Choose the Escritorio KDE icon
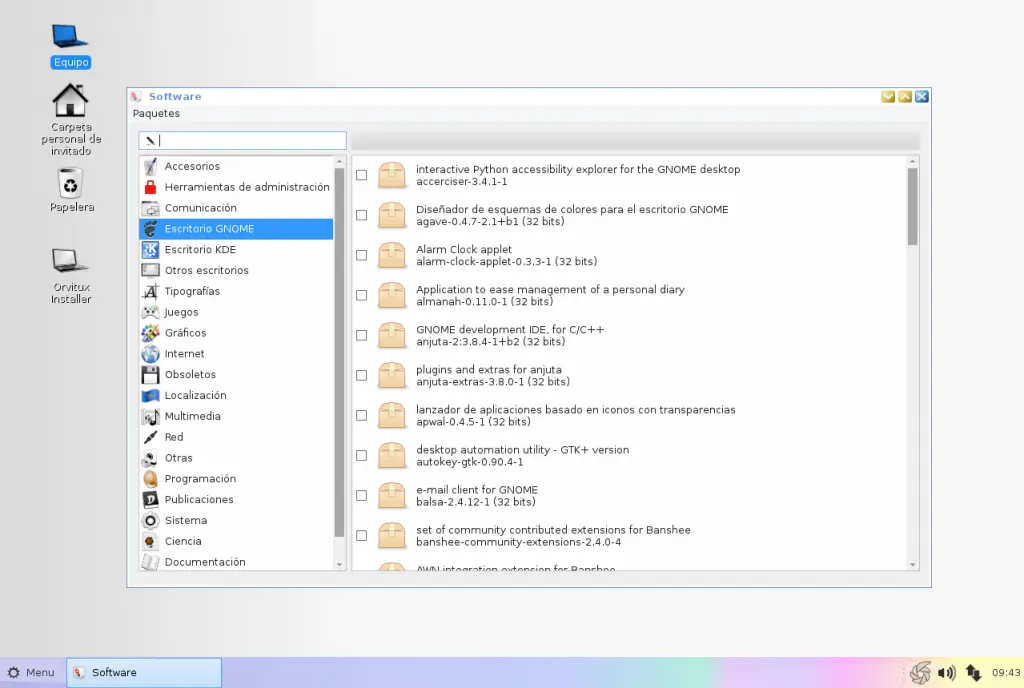This screenshot has width=1024, height=688. [150, 250]
